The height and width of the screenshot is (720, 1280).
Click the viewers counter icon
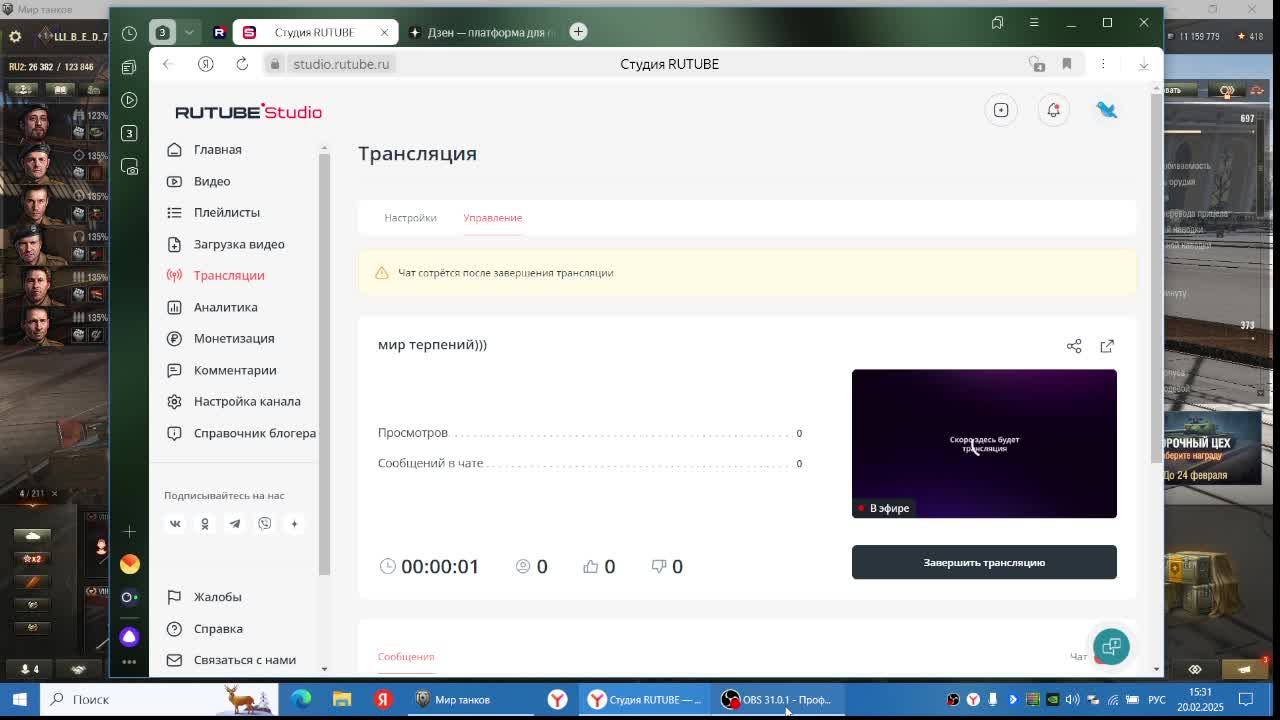(x=522, y=566)
